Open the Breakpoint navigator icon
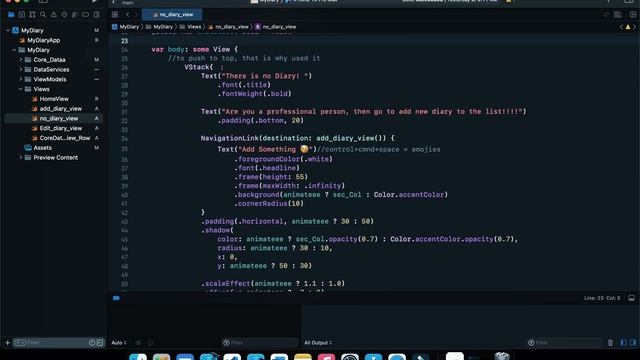This screenshot has width=640, height=360. pyautogui.click(x=85, y=15)
